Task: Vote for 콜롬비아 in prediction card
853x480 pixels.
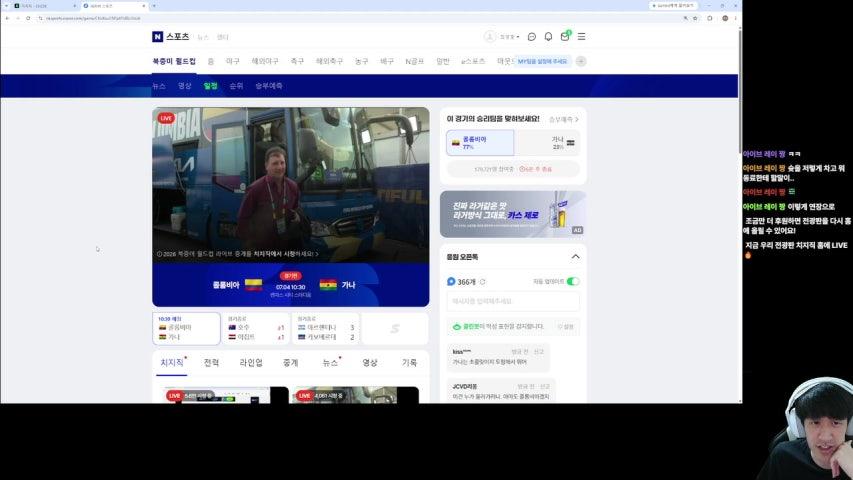Action: 480,143
